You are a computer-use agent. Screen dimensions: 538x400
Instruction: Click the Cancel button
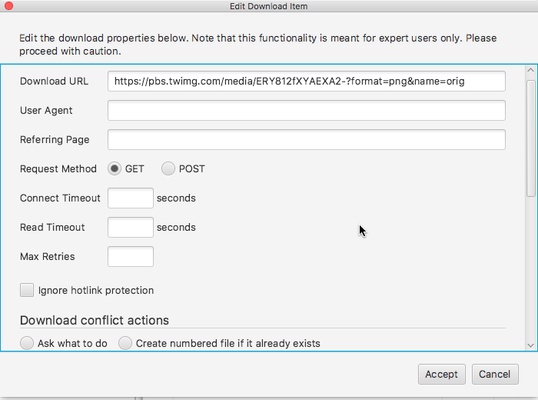point(495,374)
